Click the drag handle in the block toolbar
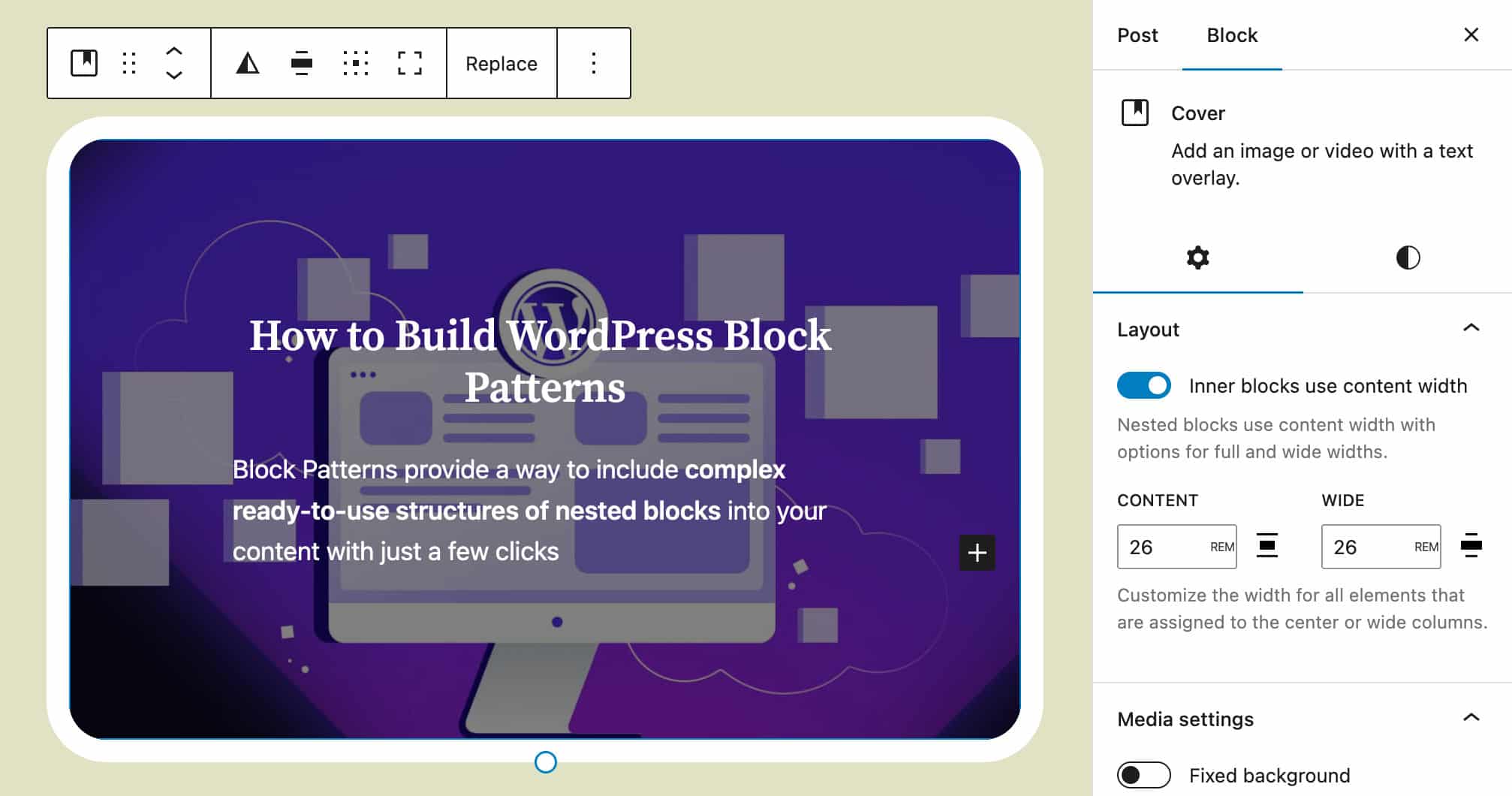Screen dimensions: 1512x796 (128, 63)
